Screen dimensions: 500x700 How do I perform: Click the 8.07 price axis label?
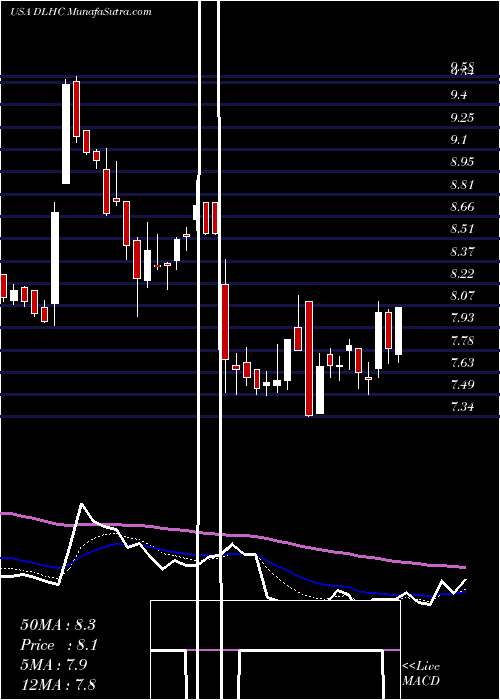click(x=462, y=296)
